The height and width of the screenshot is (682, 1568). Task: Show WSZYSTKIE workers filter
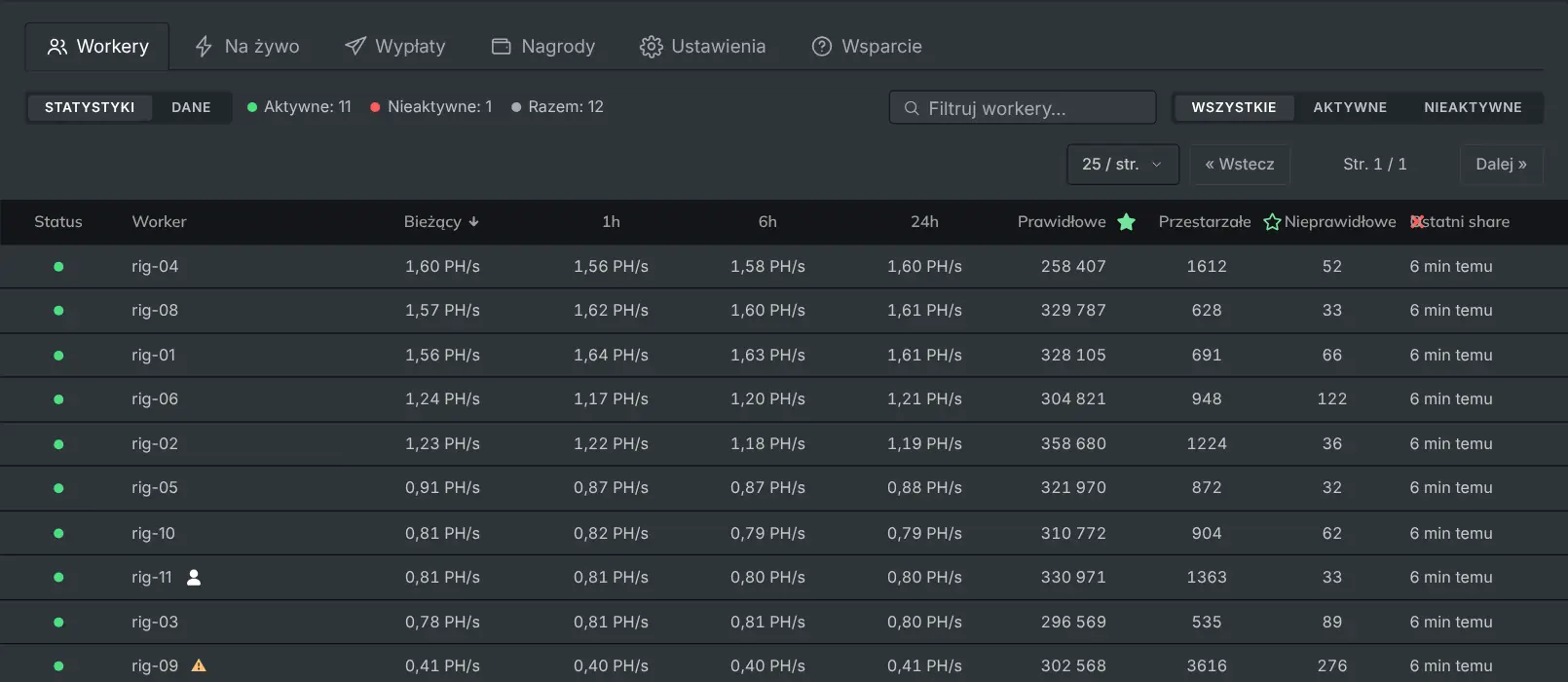click(1234, 107)
